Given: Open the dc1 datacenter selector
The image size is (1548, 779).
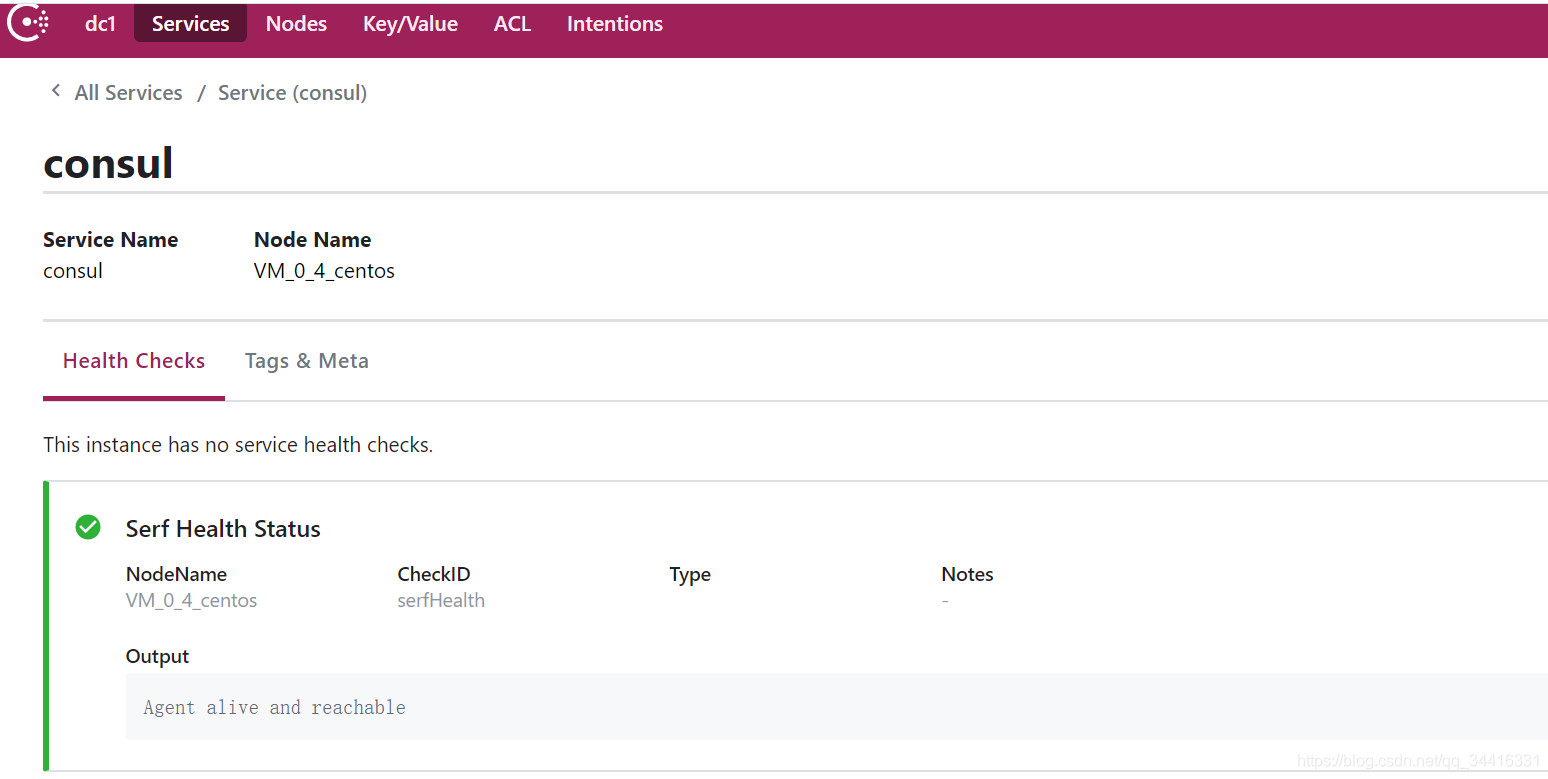Looking at the screenshot, I should 100,24.
